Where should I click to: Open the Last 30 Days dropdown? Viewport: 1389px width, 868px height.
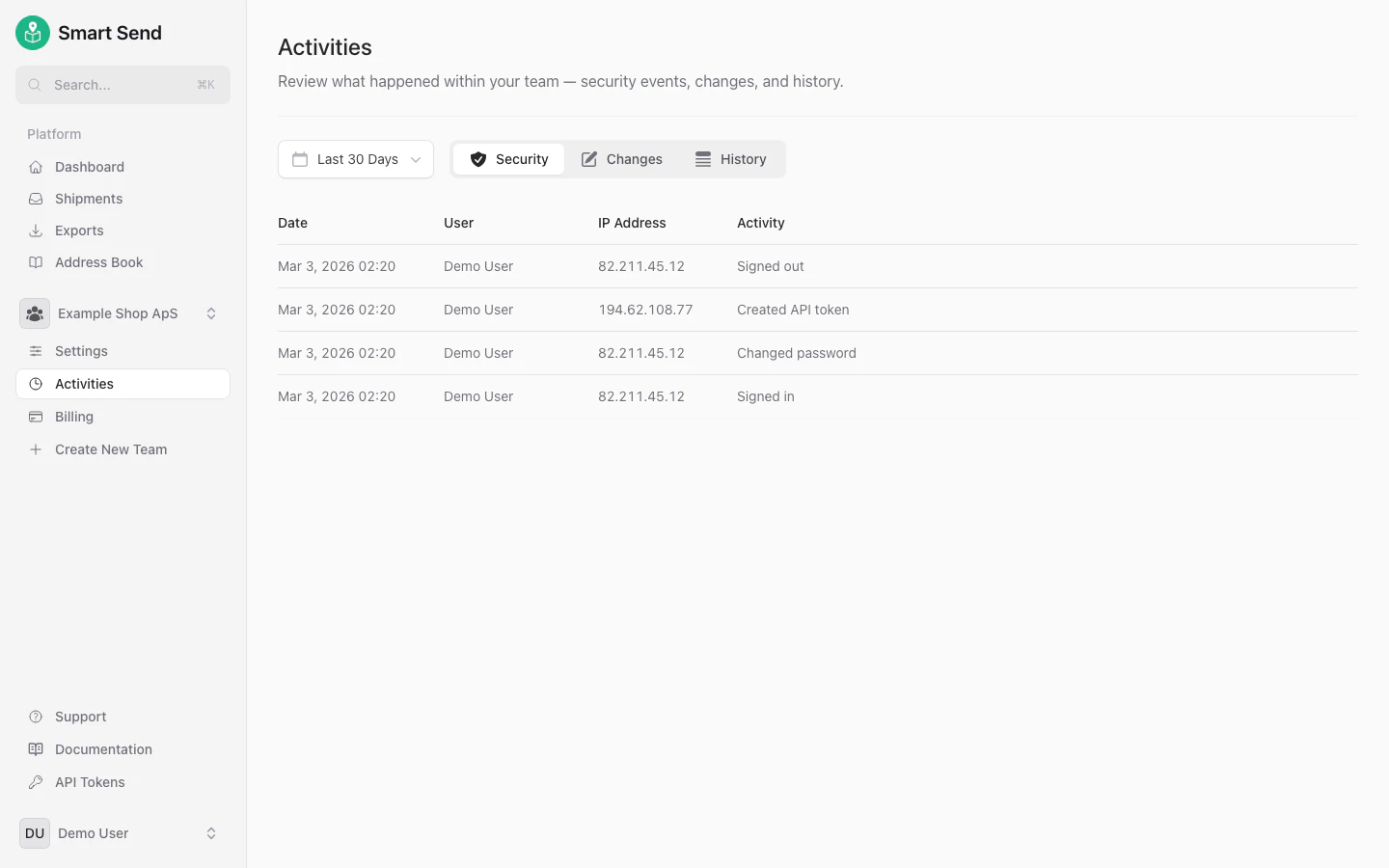point(355,159)
